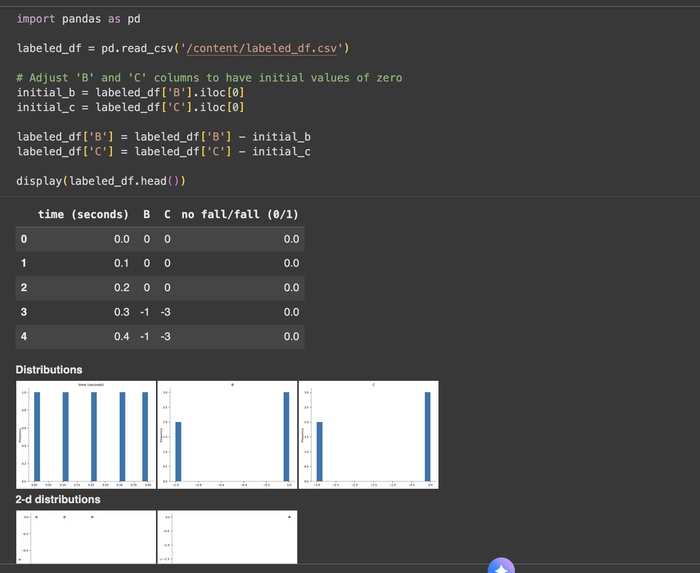Open the first 2-d distributions scatter plot
The width and height of the screenshot is (700, 573).
(86, 537)
